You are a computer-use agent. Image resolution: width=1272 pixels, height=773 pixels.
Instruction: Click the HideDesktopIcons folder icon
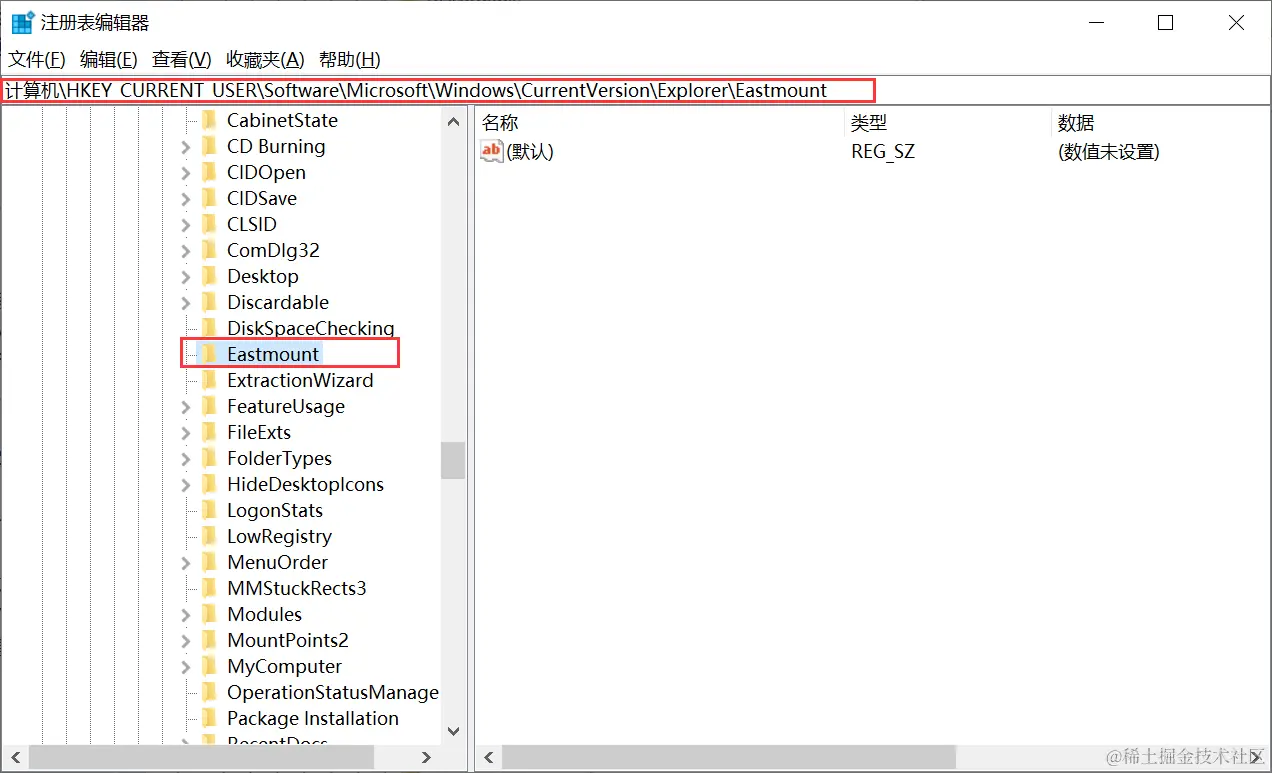209,484
